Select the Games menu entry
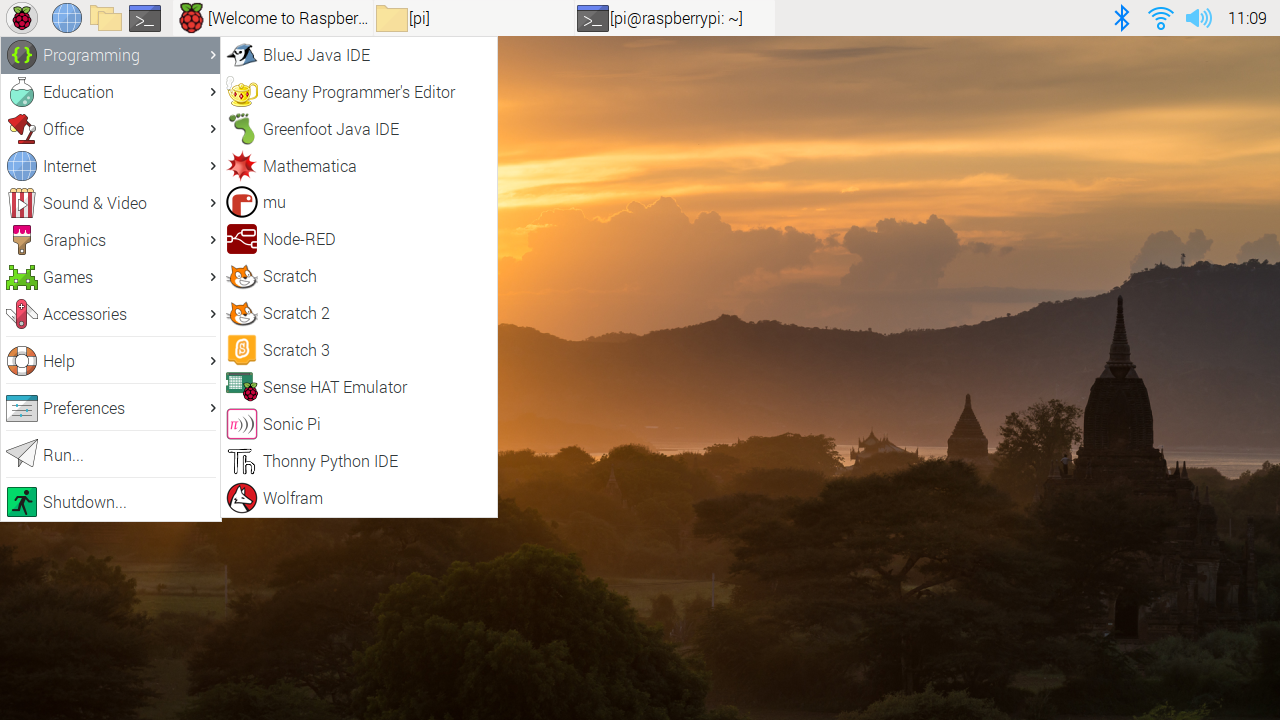This screenshot has height=720, width=1280. coord(67,277)
